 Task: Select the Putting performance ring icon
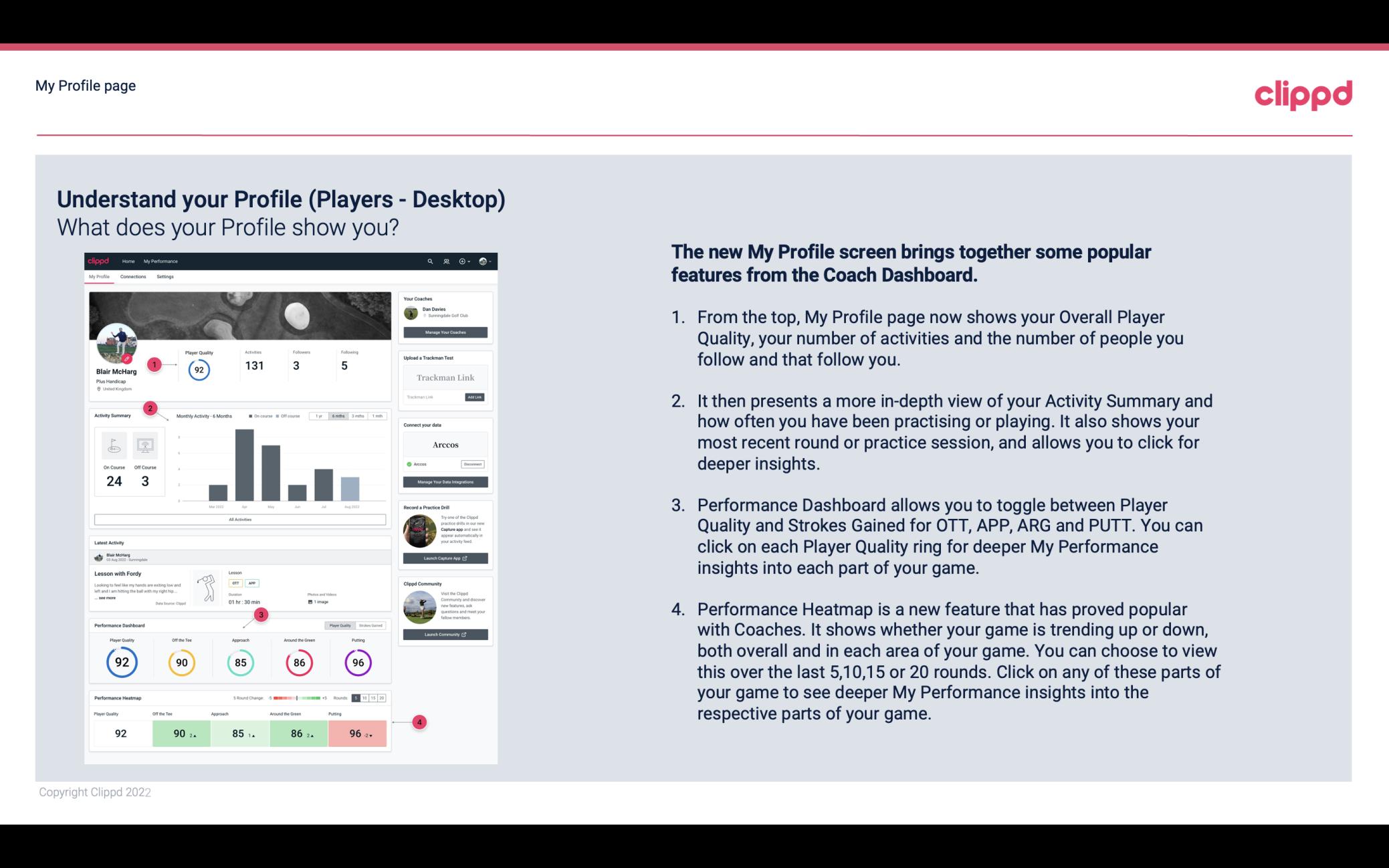pos(357,661)
